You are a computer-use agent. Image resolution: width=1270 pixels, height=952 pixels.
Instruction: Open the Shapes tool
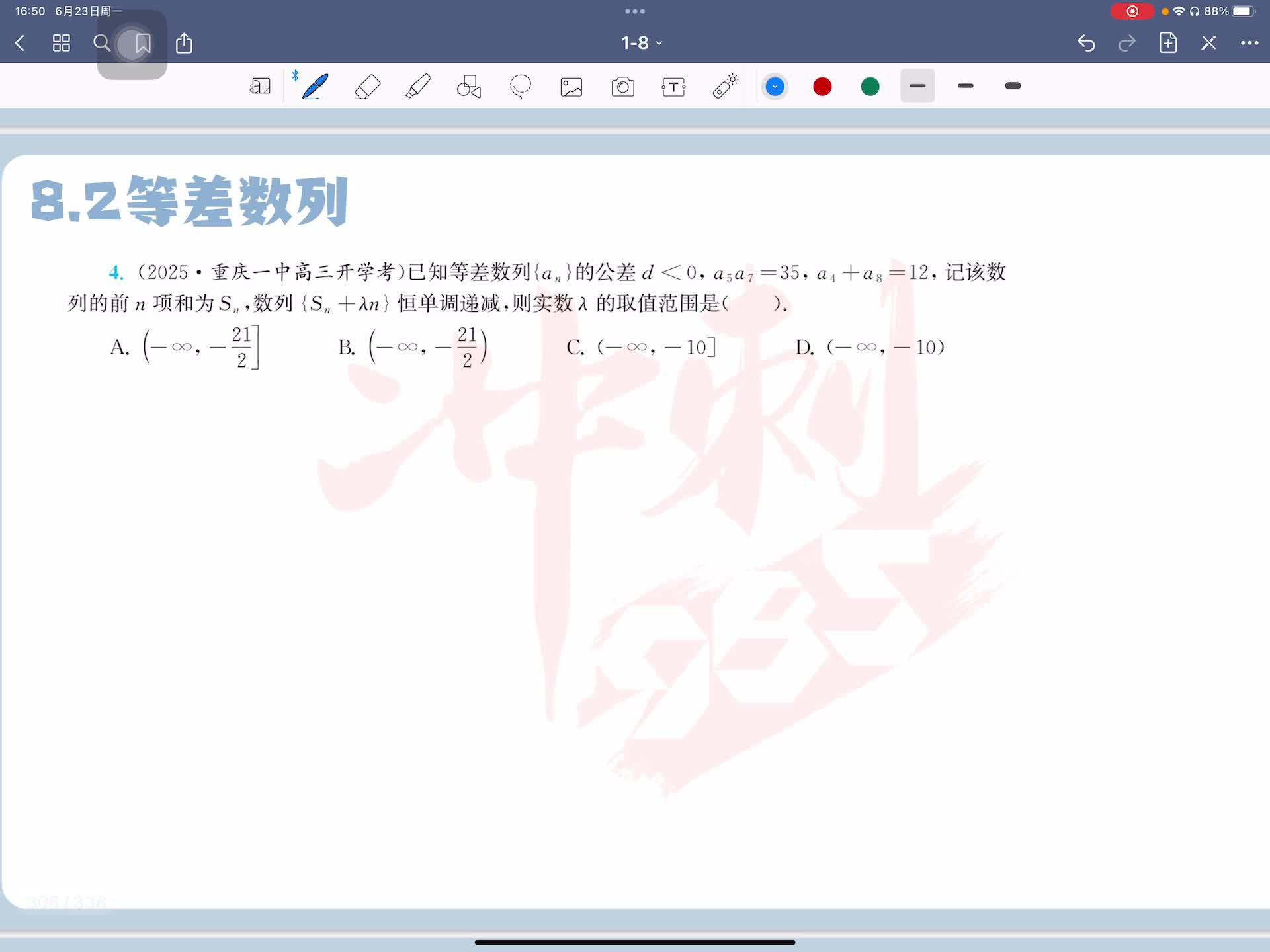click(x=469, y=87)
